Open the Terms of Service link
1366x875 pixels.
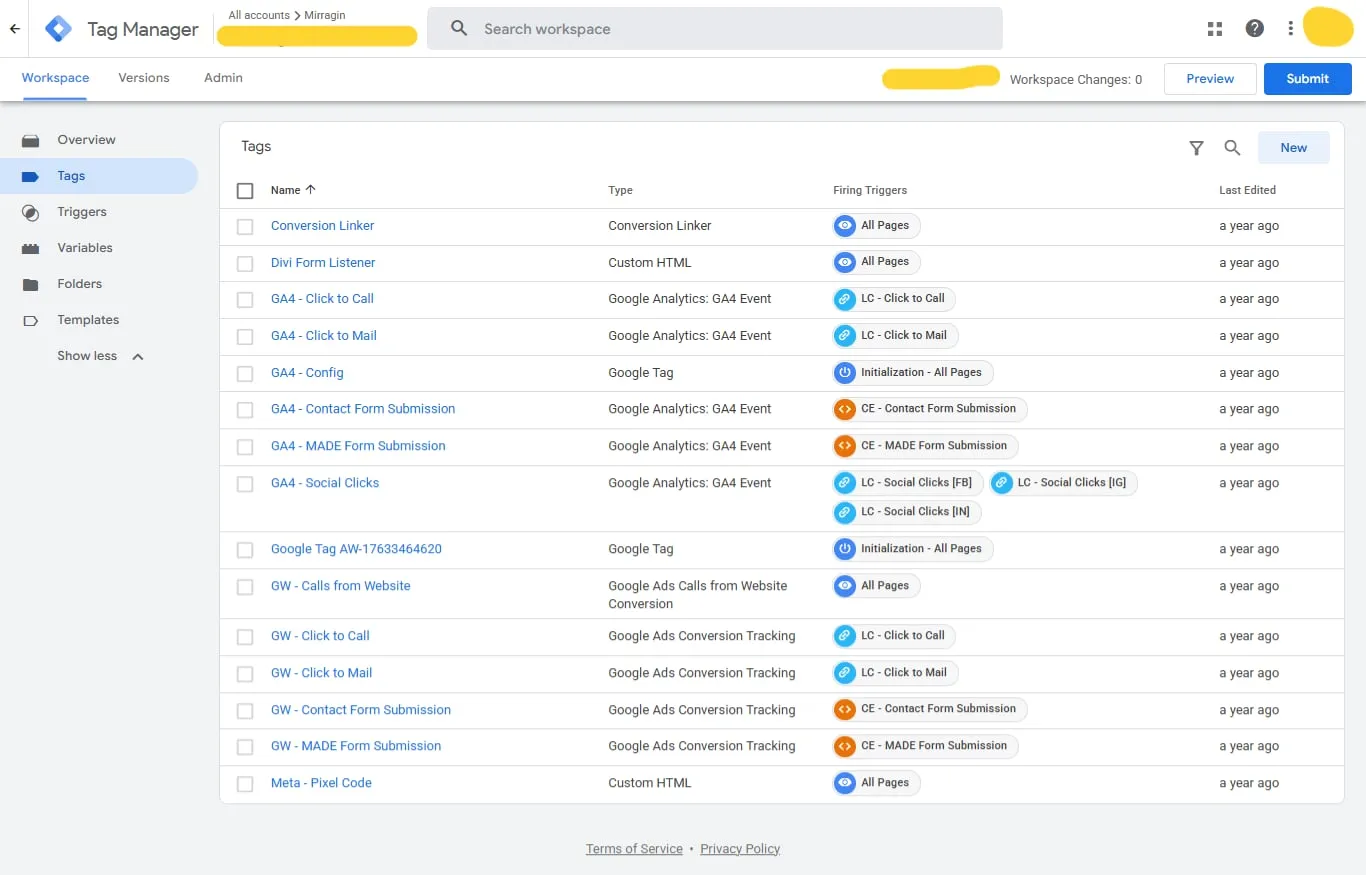pos(634,849)
